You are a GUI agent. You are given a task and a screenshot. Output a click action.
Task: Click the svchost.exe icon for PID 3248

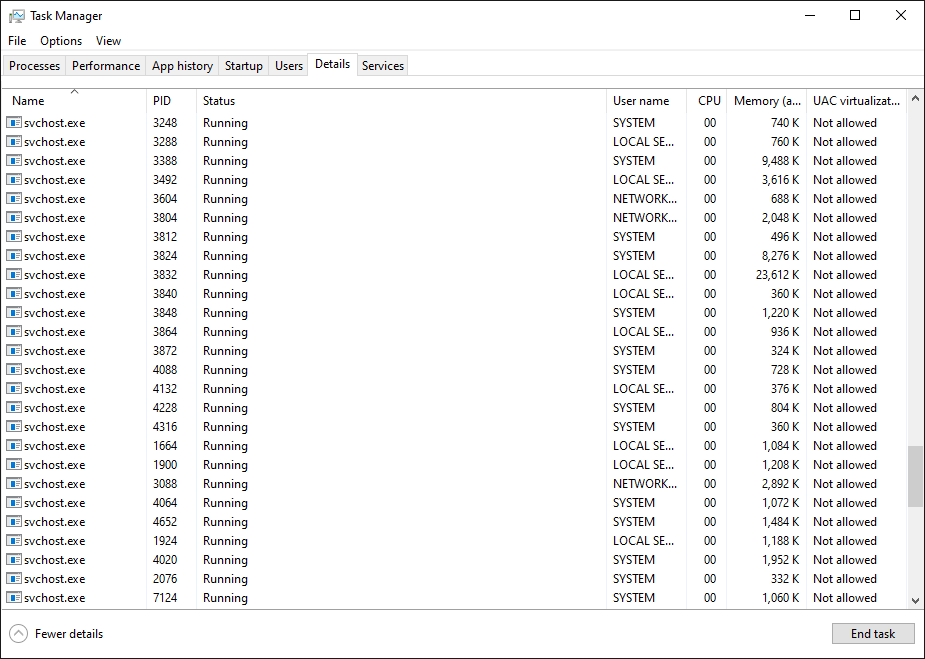14,123
